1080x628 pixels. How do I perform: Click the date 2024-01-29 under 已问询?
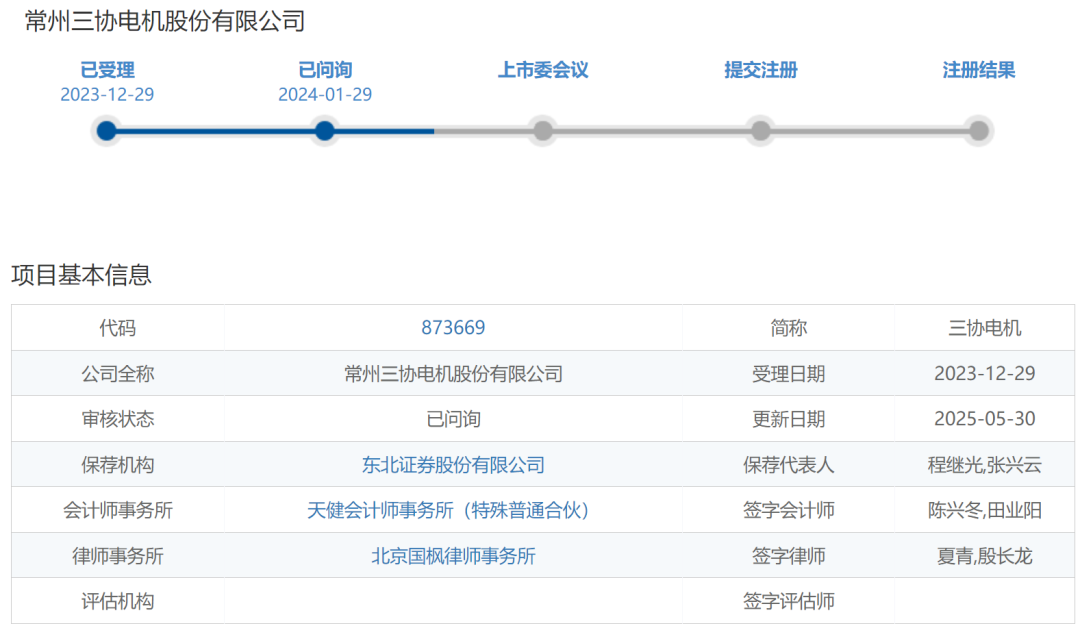click(x=324, y=94)
